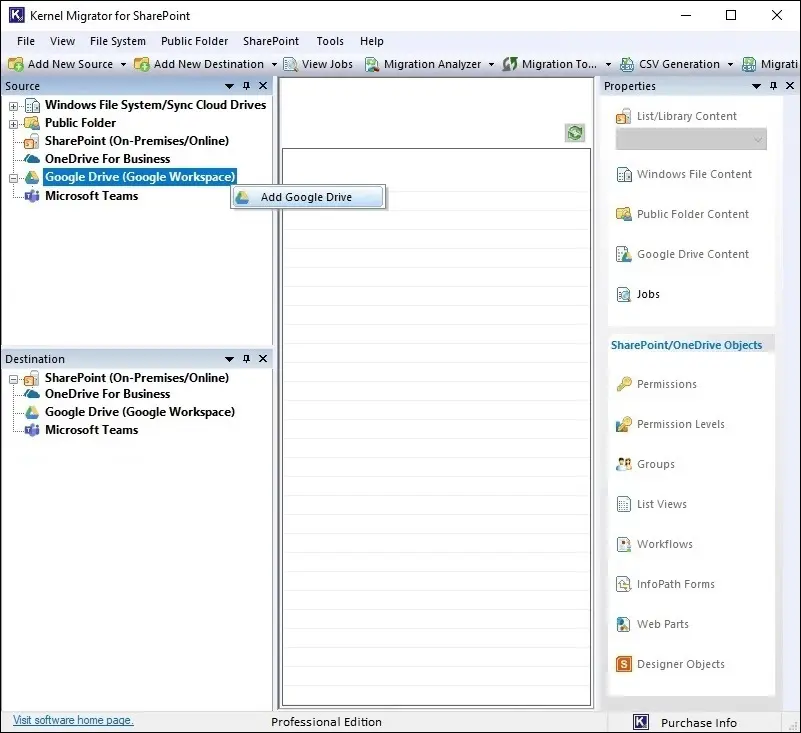Screen dimensions: 801x733
Task: Select SharePoint (On-Premises/Online) in Destination tree
Action: (137, 377)
